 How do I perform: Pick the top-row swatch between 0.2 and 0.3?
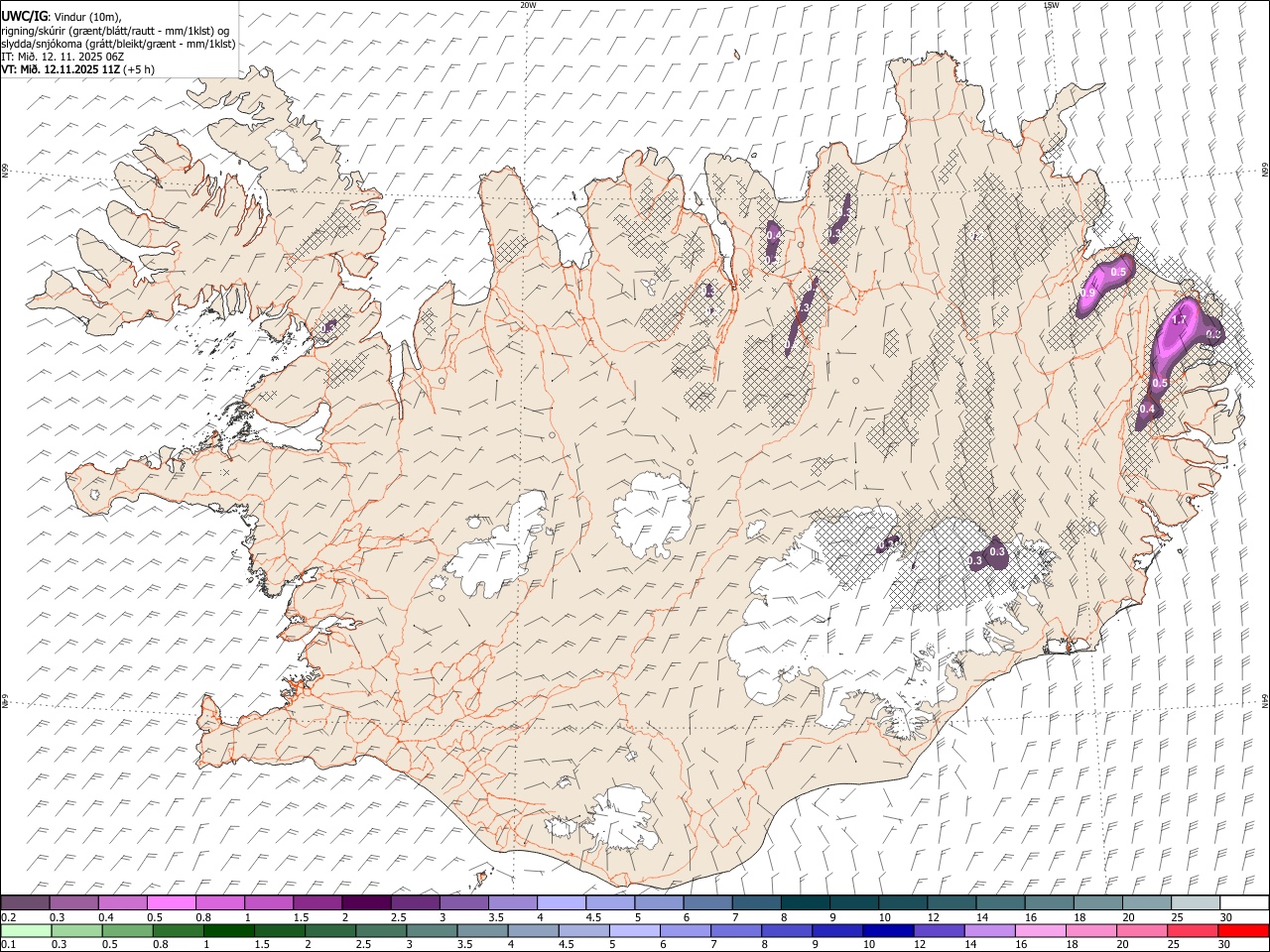point(25,903)
